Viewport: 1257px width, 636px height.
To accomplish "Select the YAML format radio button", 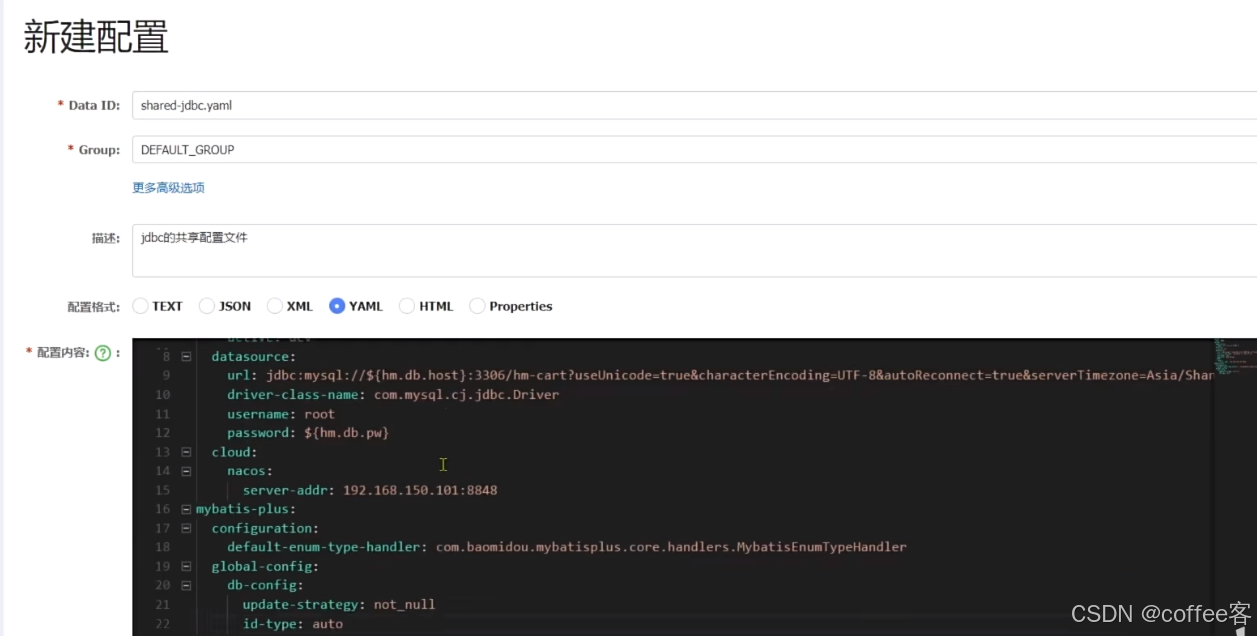I will 337,306.
